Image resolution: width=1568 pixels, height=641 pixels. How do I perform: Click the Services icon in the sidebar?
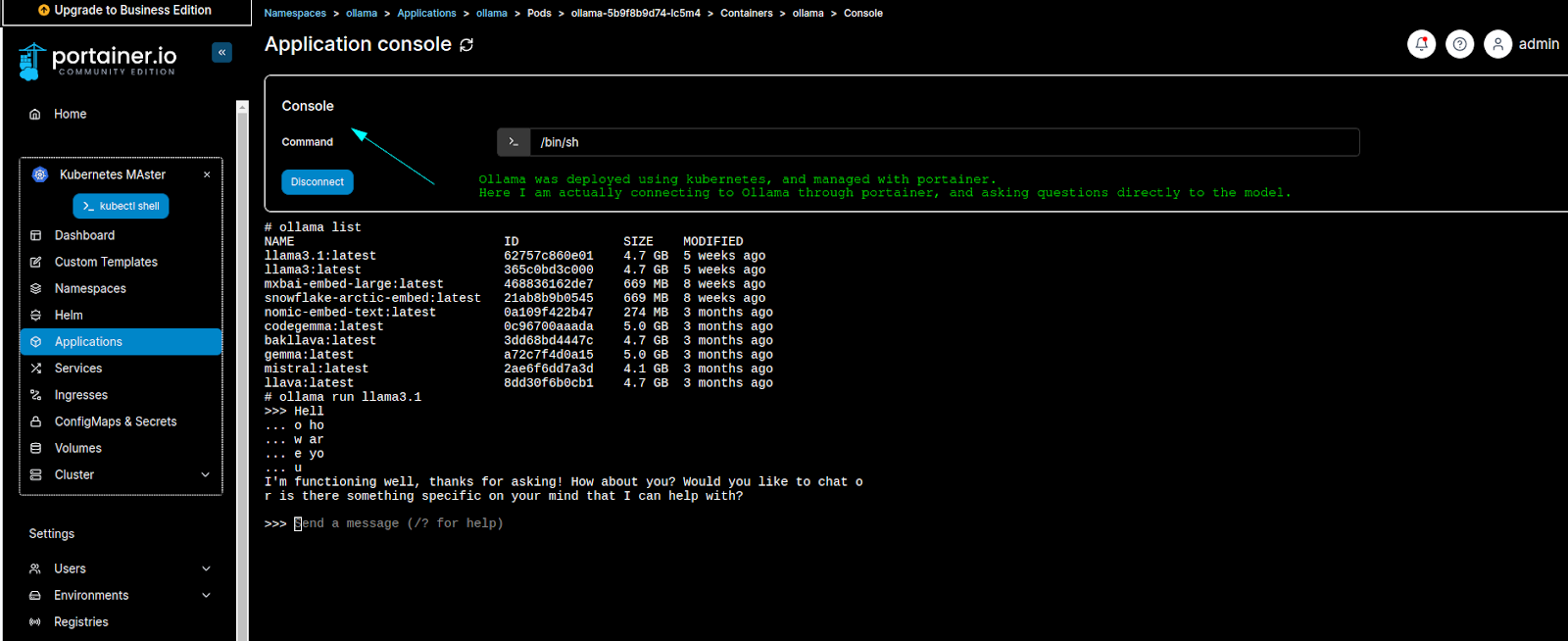(35, 369)
